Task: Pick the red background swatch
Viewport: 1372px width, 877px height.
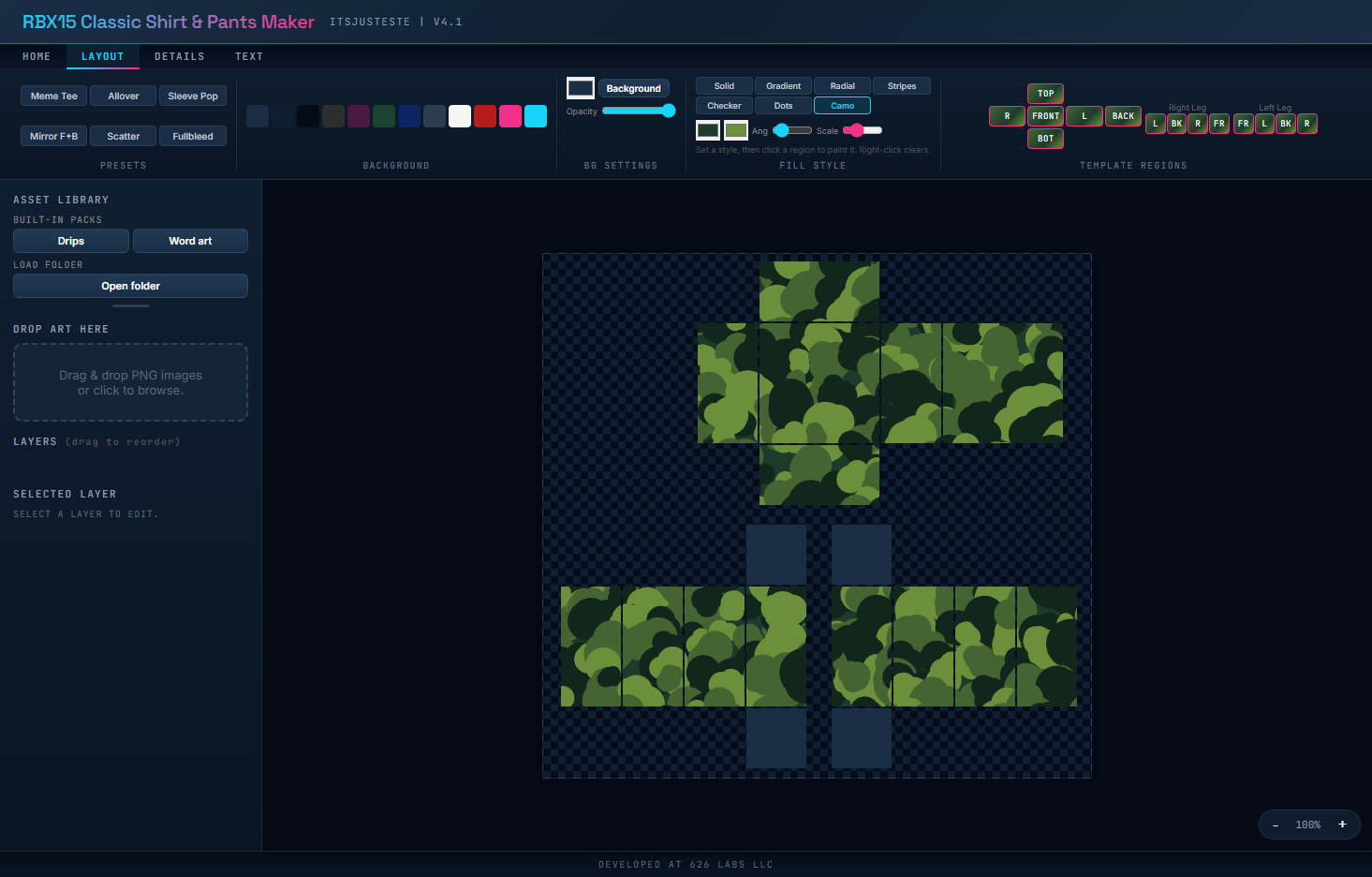Action: (485, 116)
